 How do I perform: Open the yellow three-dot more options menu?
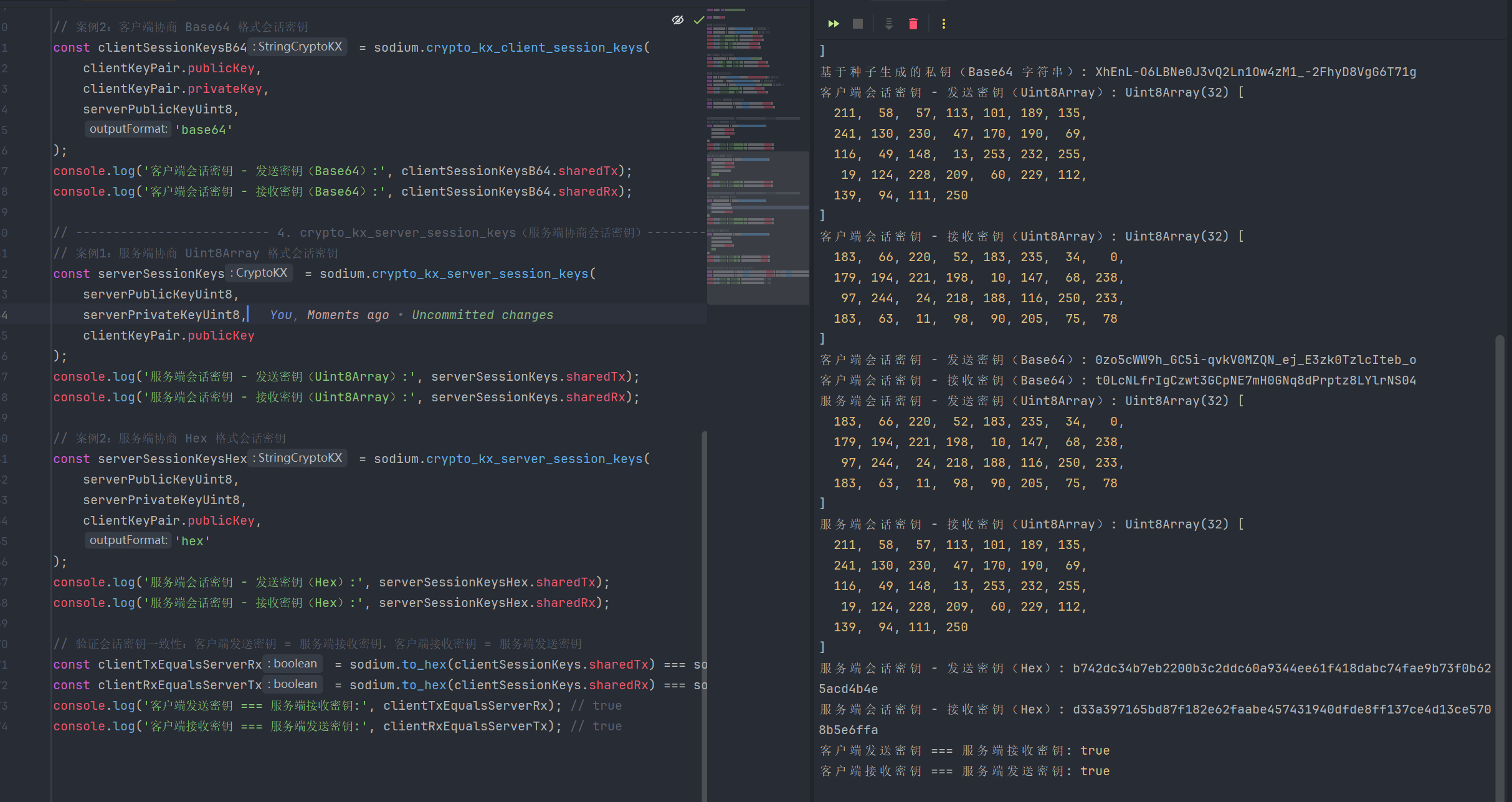[944, 24]
